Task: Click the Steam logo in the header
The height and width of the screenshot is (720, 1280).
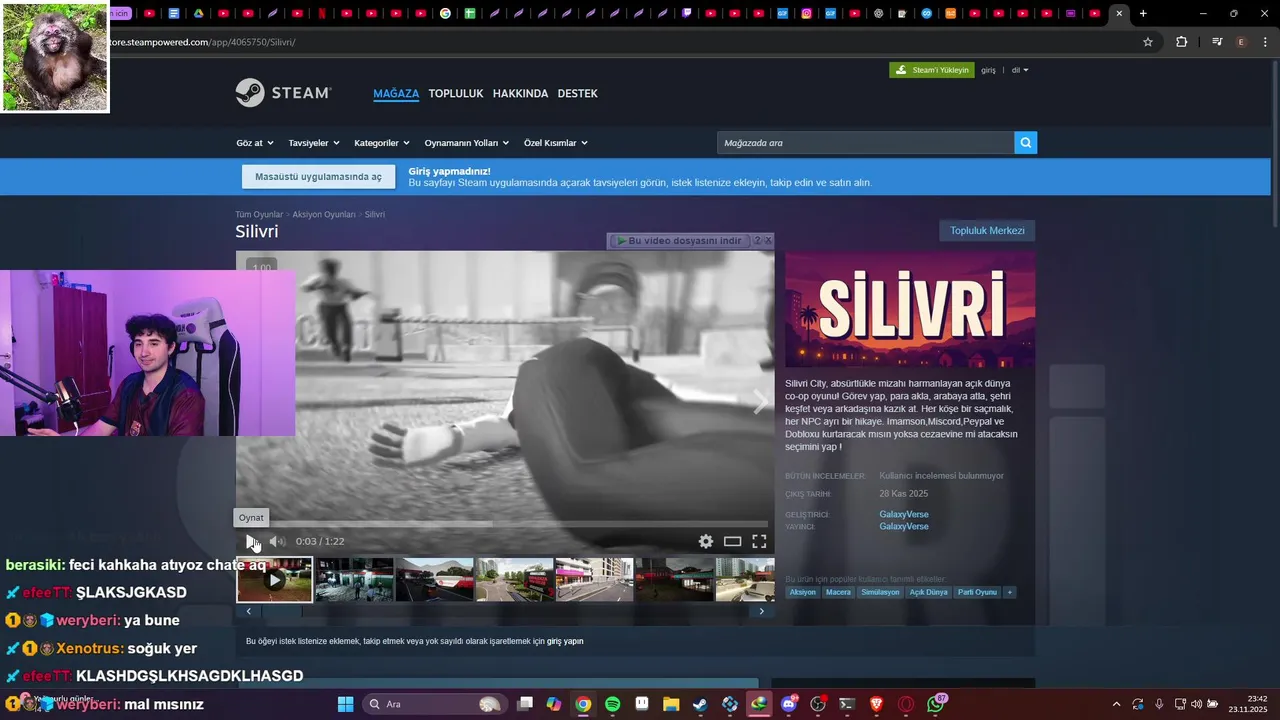Action: click(x=283, y=93)
